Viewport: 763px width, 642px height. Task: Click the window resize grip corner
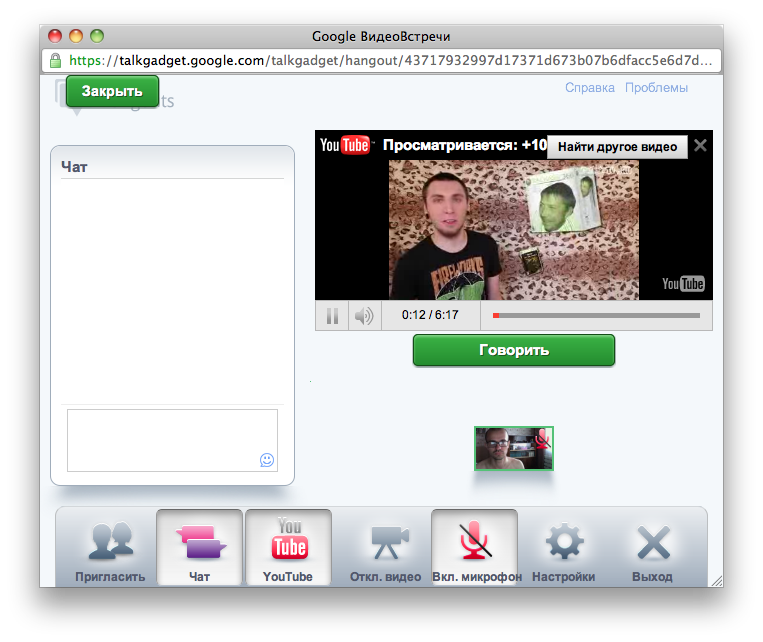click(717, 581)
